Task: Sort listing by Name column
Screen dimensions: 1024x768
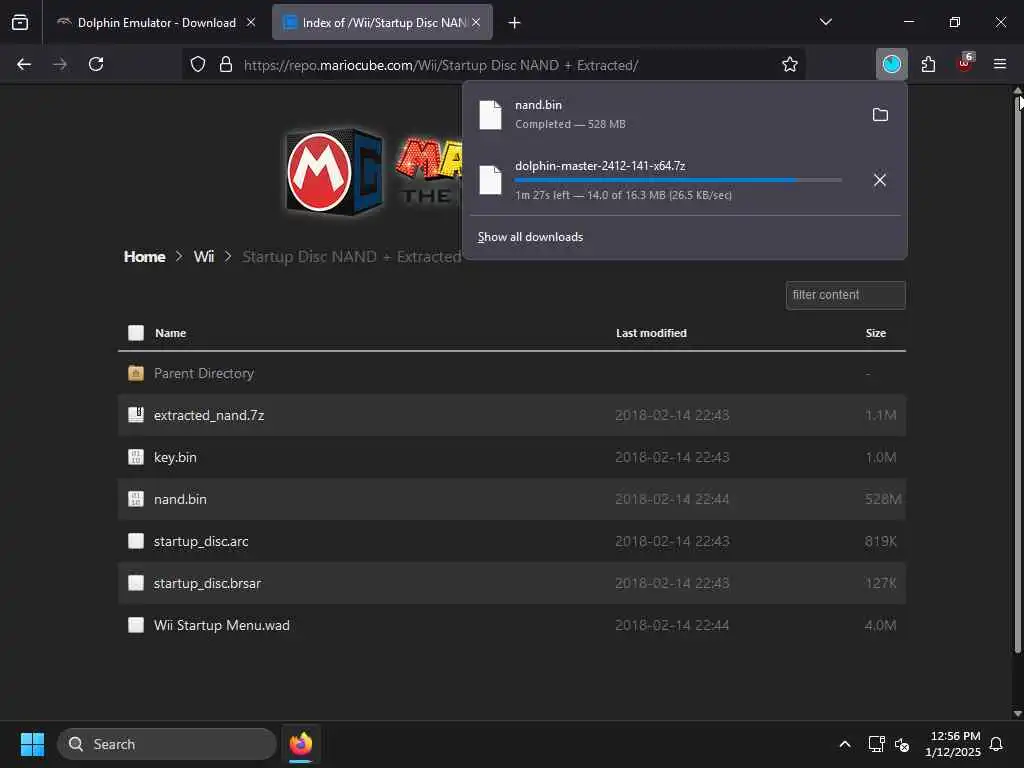Action: 170,333
